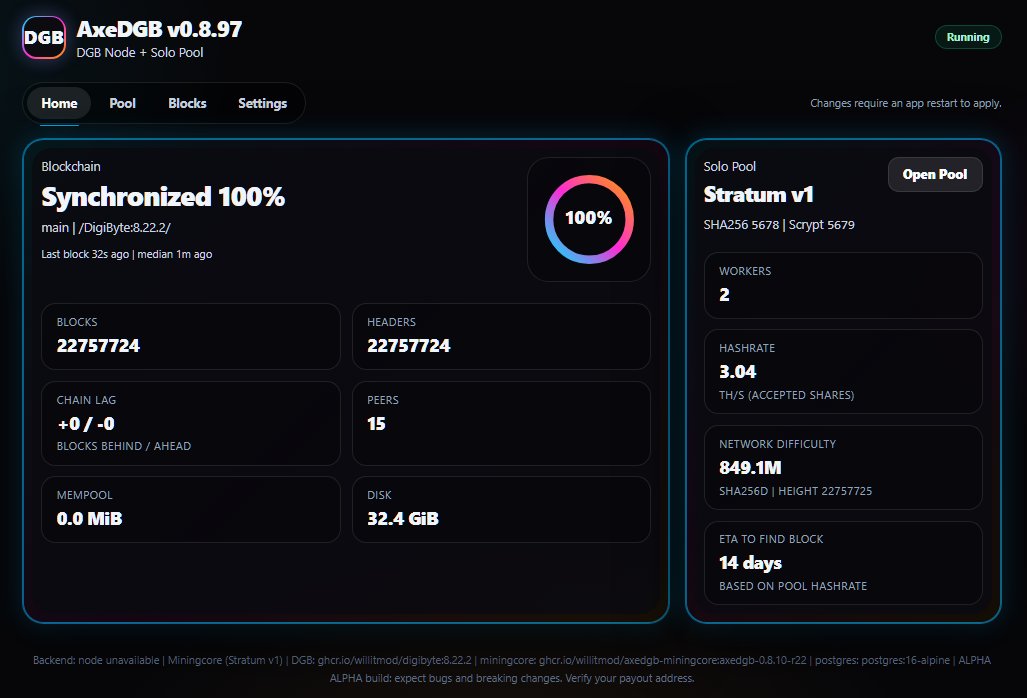Open the Settings tab
The height and width of the screenshot is (698, 1027).
click(x=263, y=103)
